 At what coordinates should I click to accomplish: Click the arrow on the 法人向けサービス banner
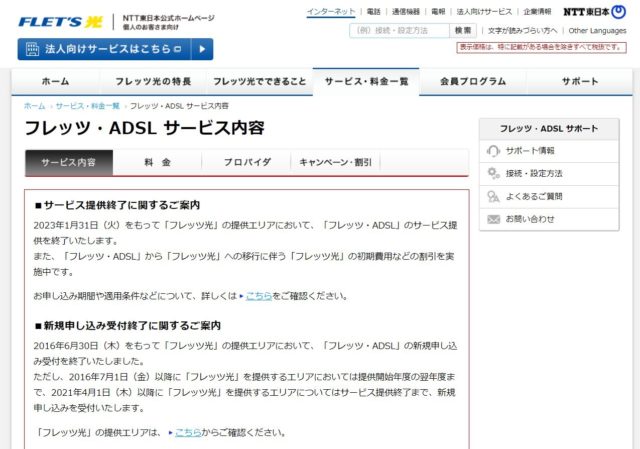point(202,49)
